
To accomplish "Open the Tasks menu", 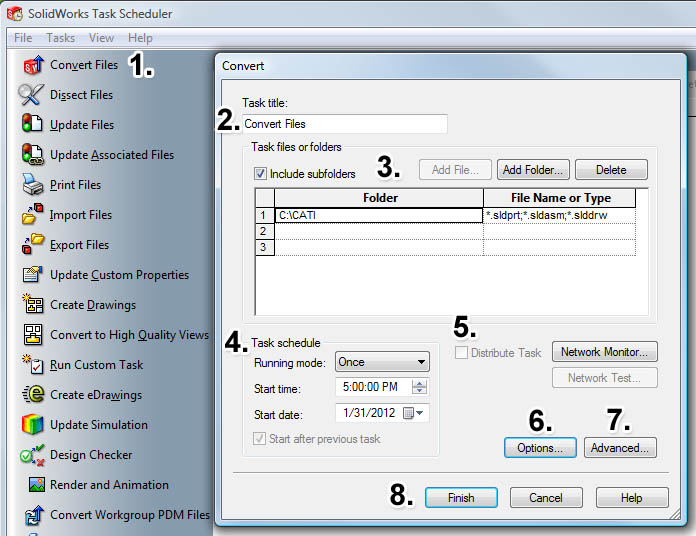I will tap(61, 38).
